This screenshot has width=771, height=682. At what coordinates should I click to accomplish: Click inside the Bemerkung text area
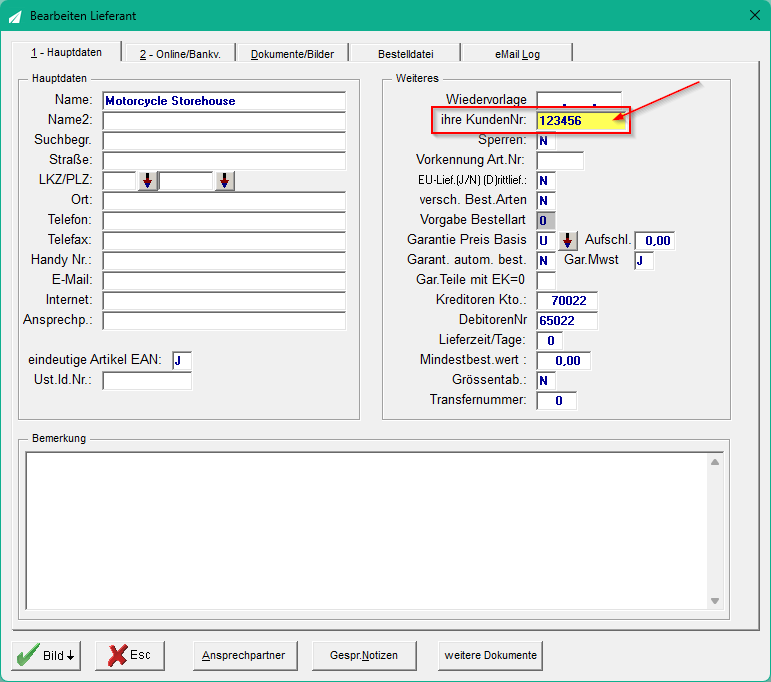366,531
